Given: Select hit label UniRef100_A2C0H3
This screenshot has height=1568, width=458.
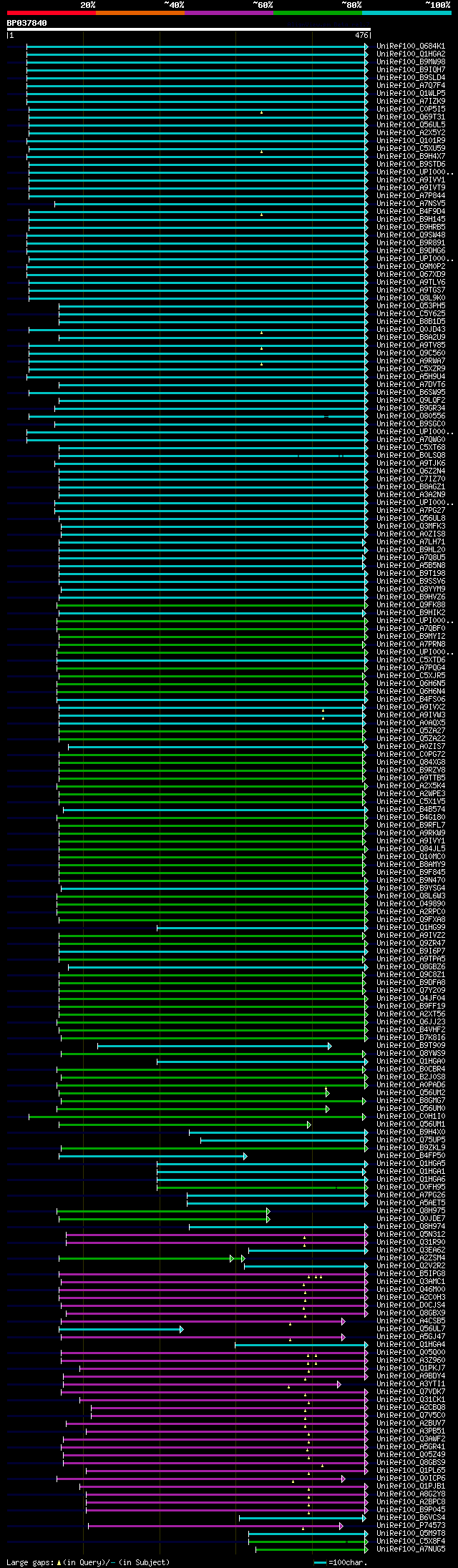Looking at the screenshot, I should coord(411,1297).
